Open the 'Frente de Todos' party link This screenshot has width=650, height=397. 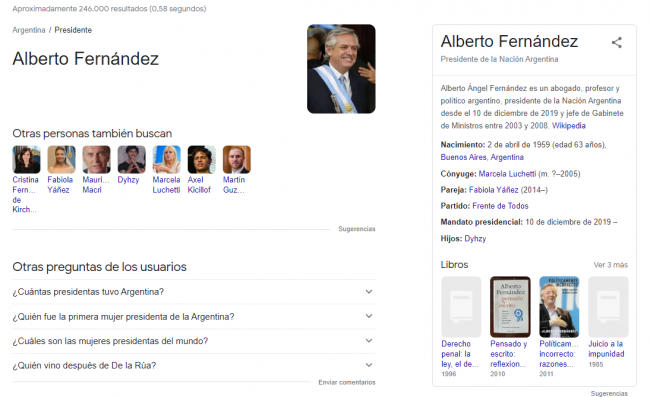coord(500,206)
